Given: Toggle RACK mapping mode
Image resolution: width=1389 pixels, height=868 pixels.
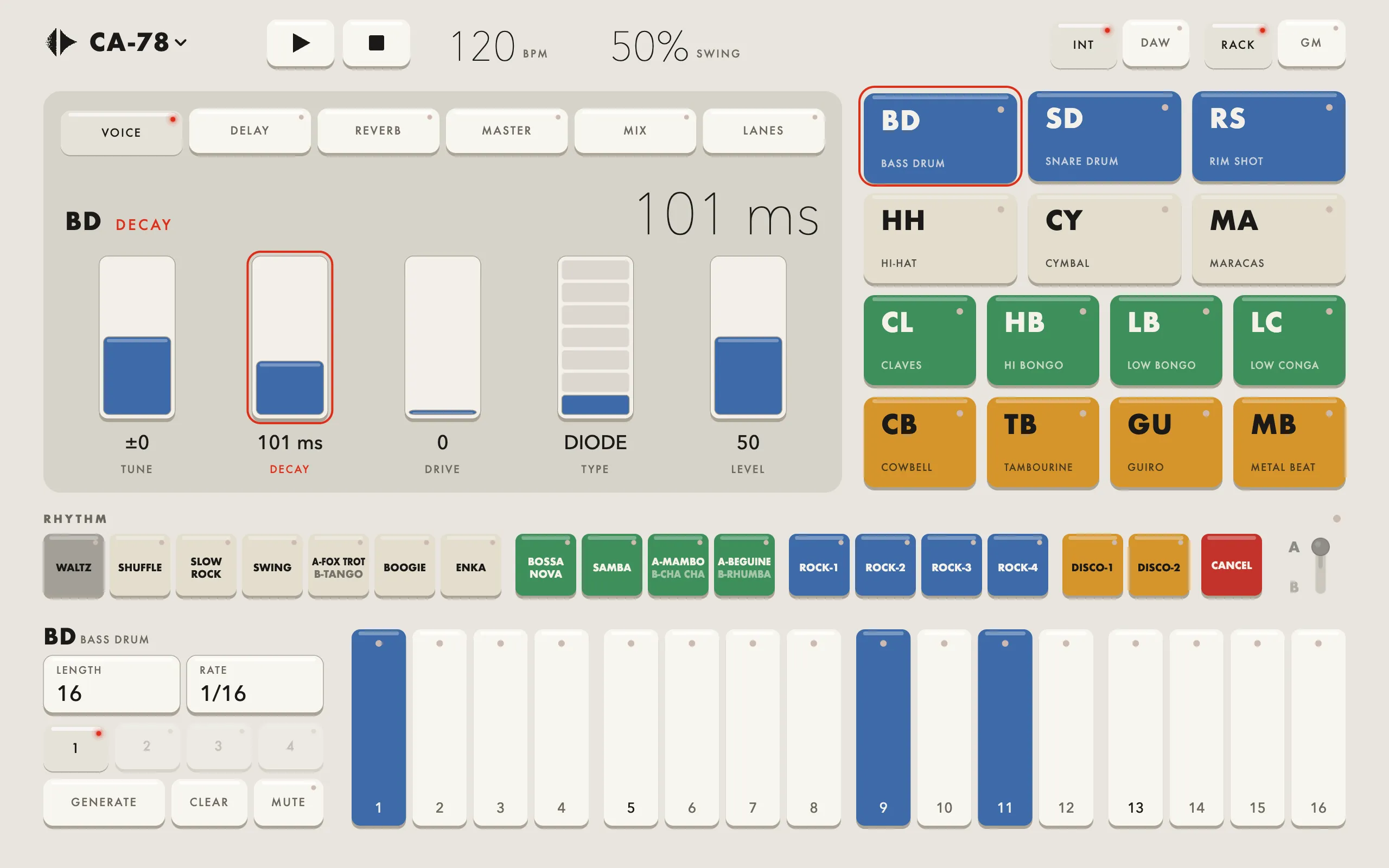Looking at the screenshot, I should click(1238, 45).
